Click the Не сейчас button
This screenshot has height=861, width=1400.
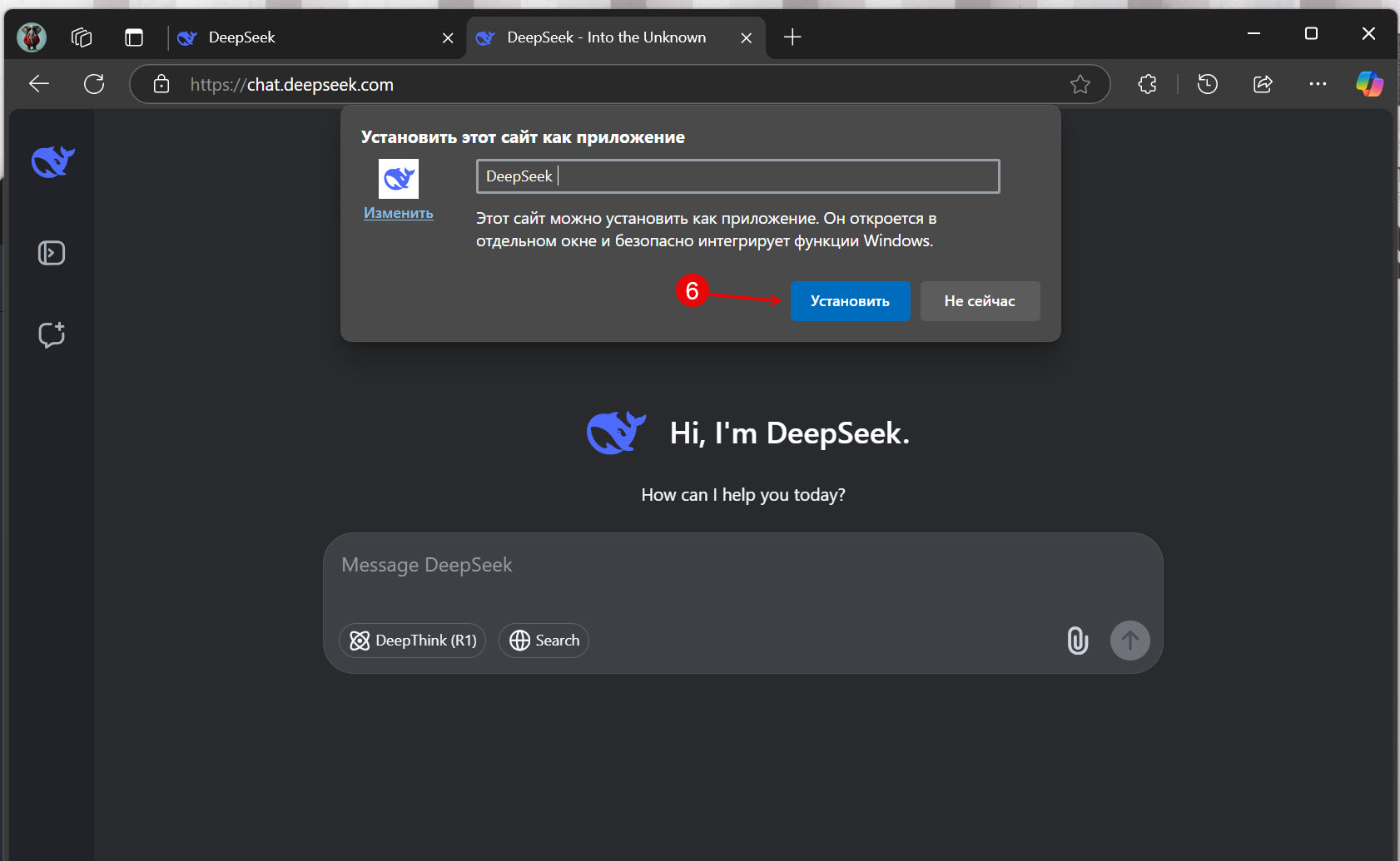980,301
